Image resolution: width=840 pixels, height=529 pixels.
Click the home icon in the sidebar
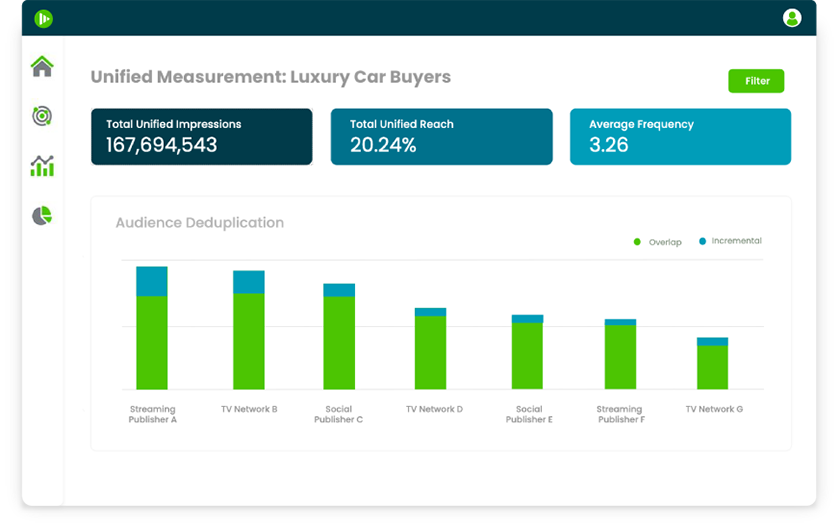[x=42, y=67]
